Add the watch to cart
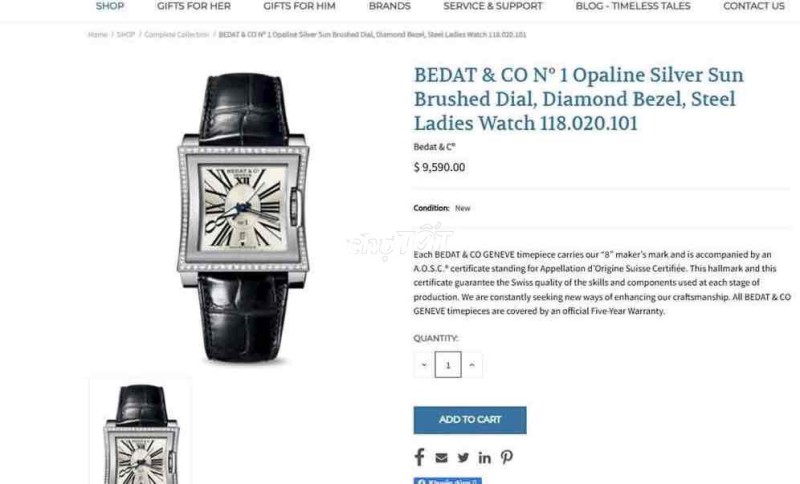The image size is (800, 484). (x=470, y=420)
